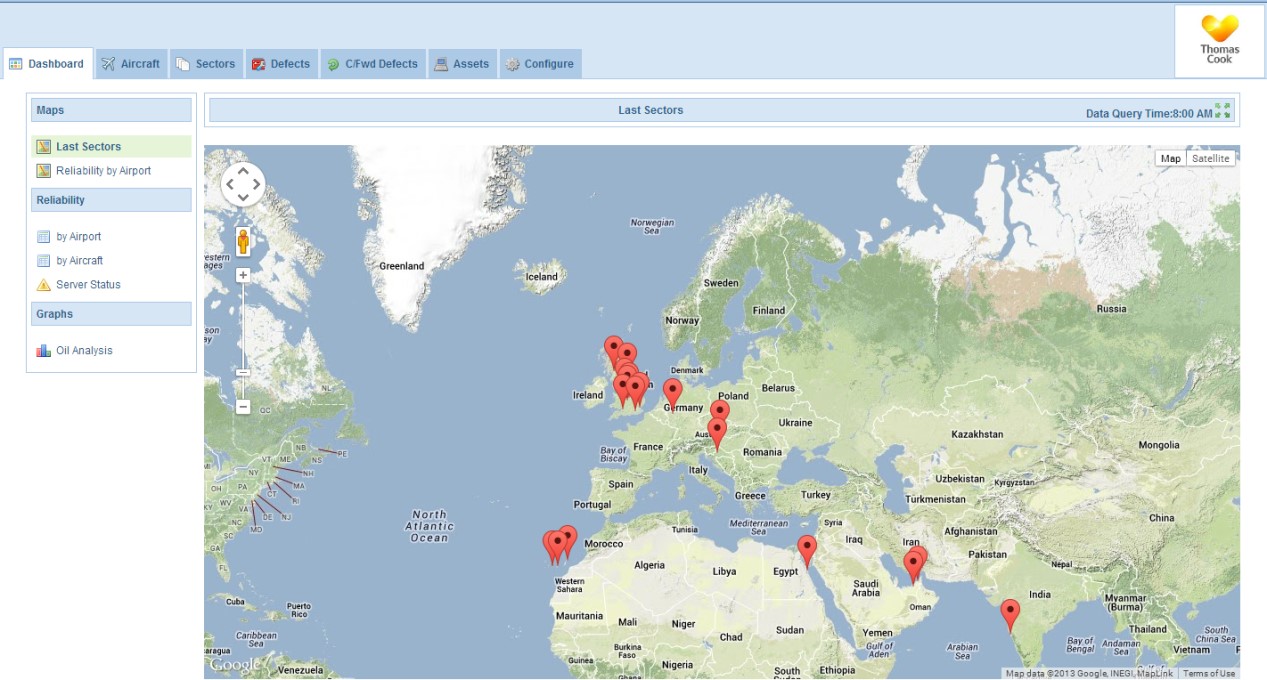View Server Status page

coord(88,285)
